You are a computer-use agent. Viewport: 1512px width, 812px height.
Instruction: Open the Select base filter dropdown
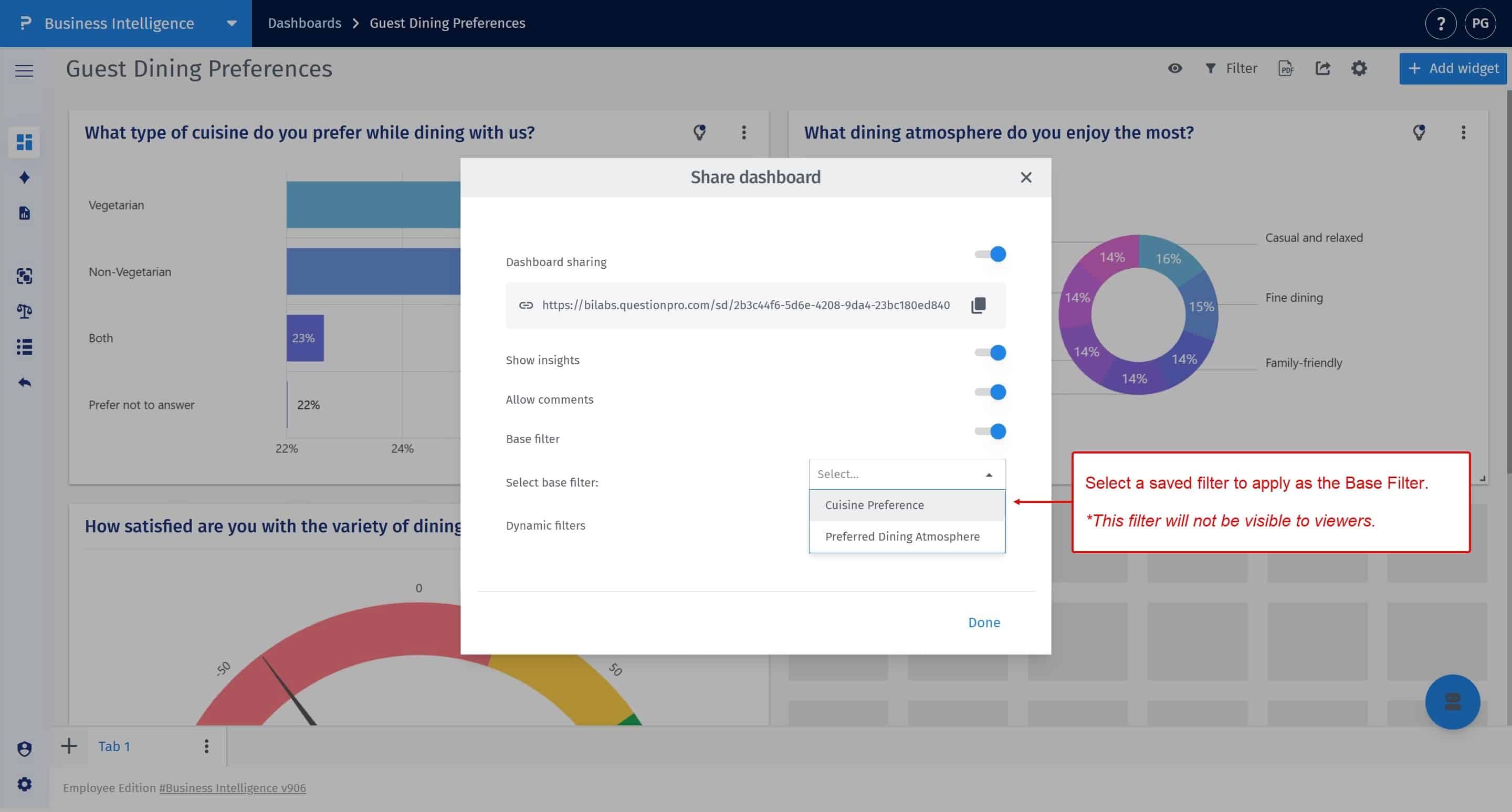(906, 473)
